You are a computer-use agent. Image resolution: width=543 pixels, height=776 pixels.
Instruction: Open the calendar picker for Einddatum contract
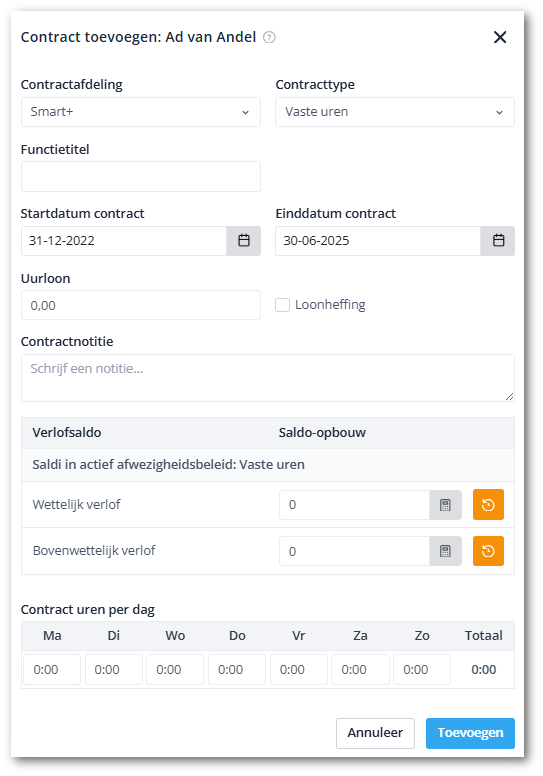click(x=498, y=241)
